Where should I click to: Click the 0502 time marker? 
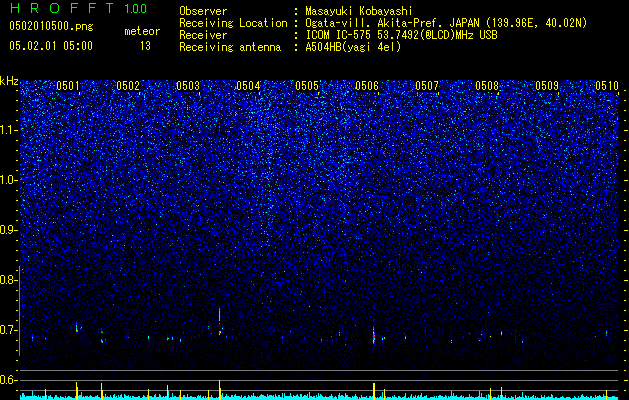(128, 86)
